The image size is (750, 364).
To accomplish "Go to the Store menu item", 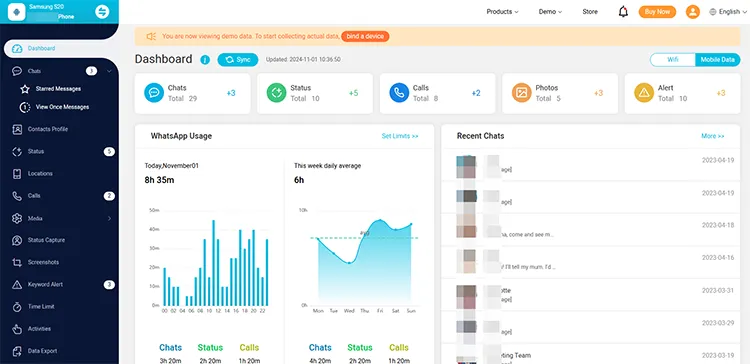I will click(x=590, y=12).
